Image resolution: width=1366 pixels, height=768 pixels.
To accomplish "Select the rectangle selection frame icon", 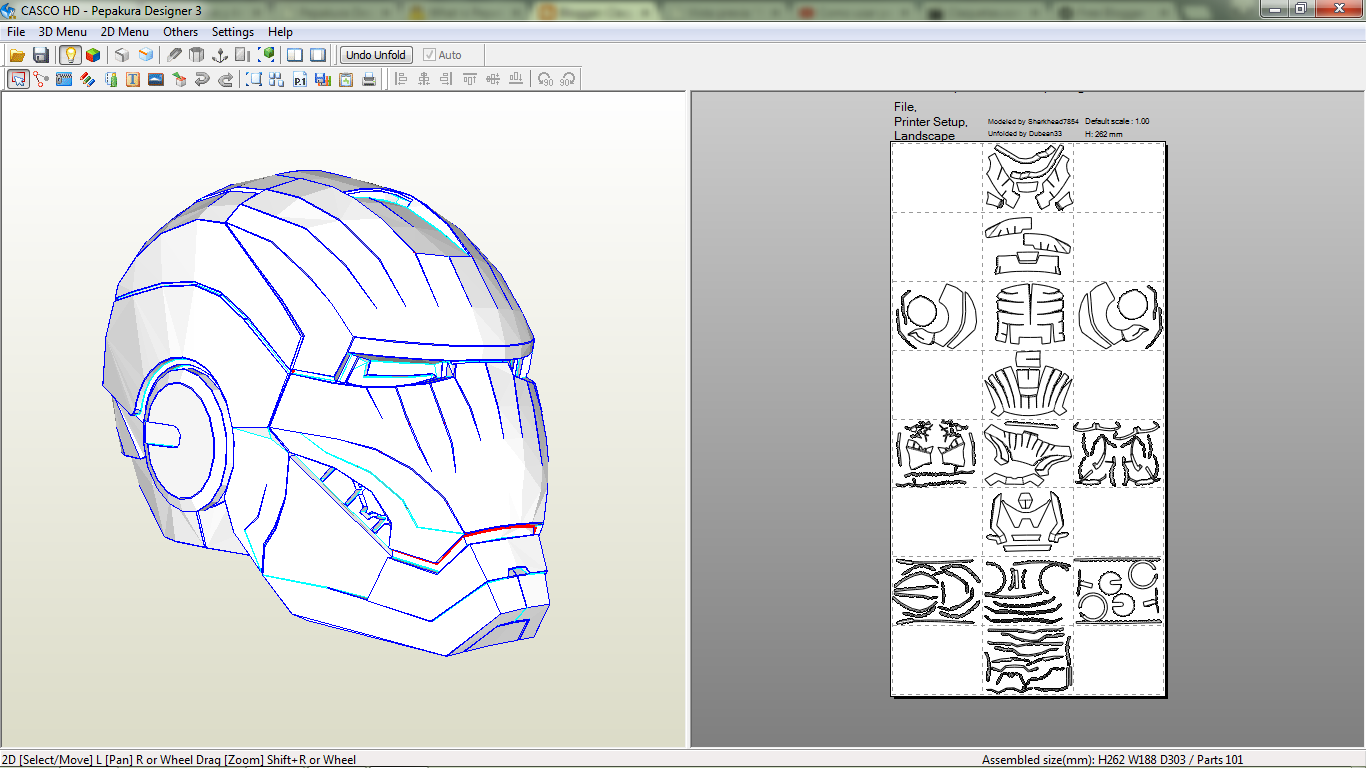I will [x=254, y=79].
